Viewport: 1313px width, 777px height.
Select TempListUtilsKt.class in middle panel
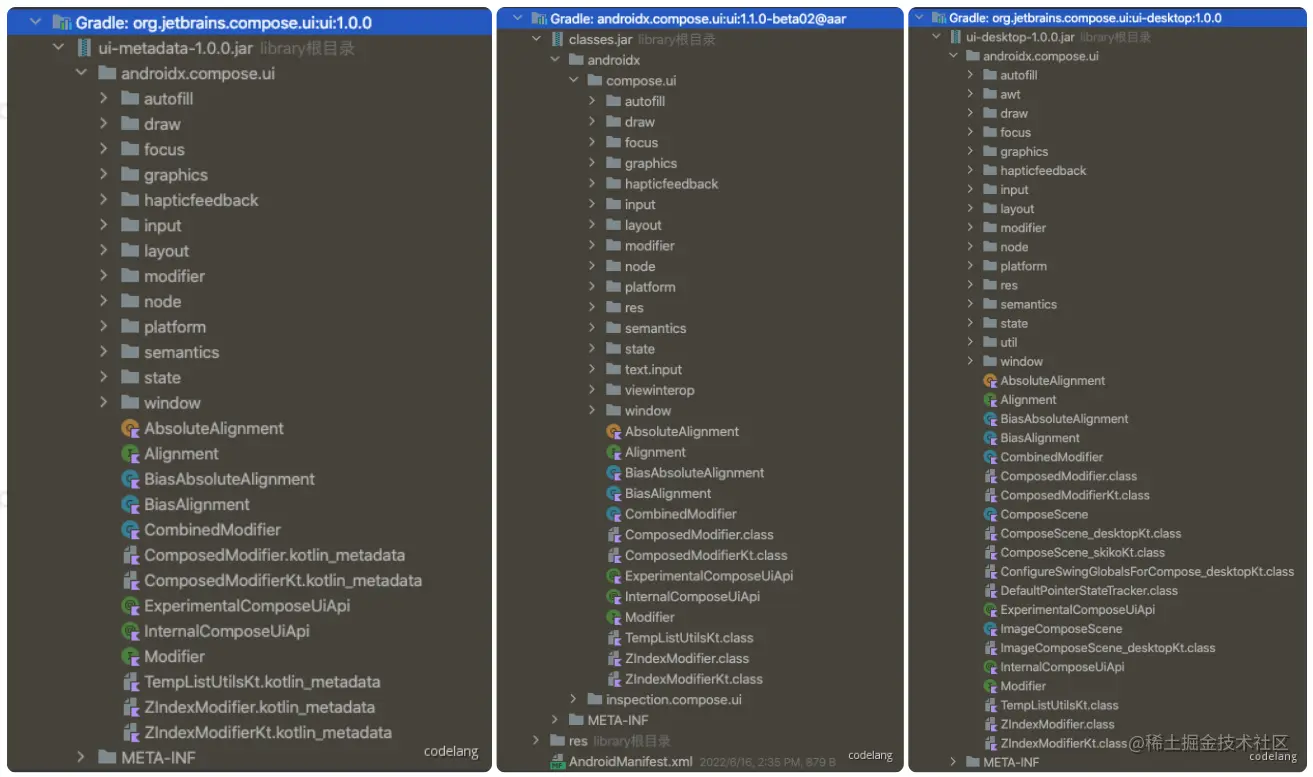click(x=689, y=638)
